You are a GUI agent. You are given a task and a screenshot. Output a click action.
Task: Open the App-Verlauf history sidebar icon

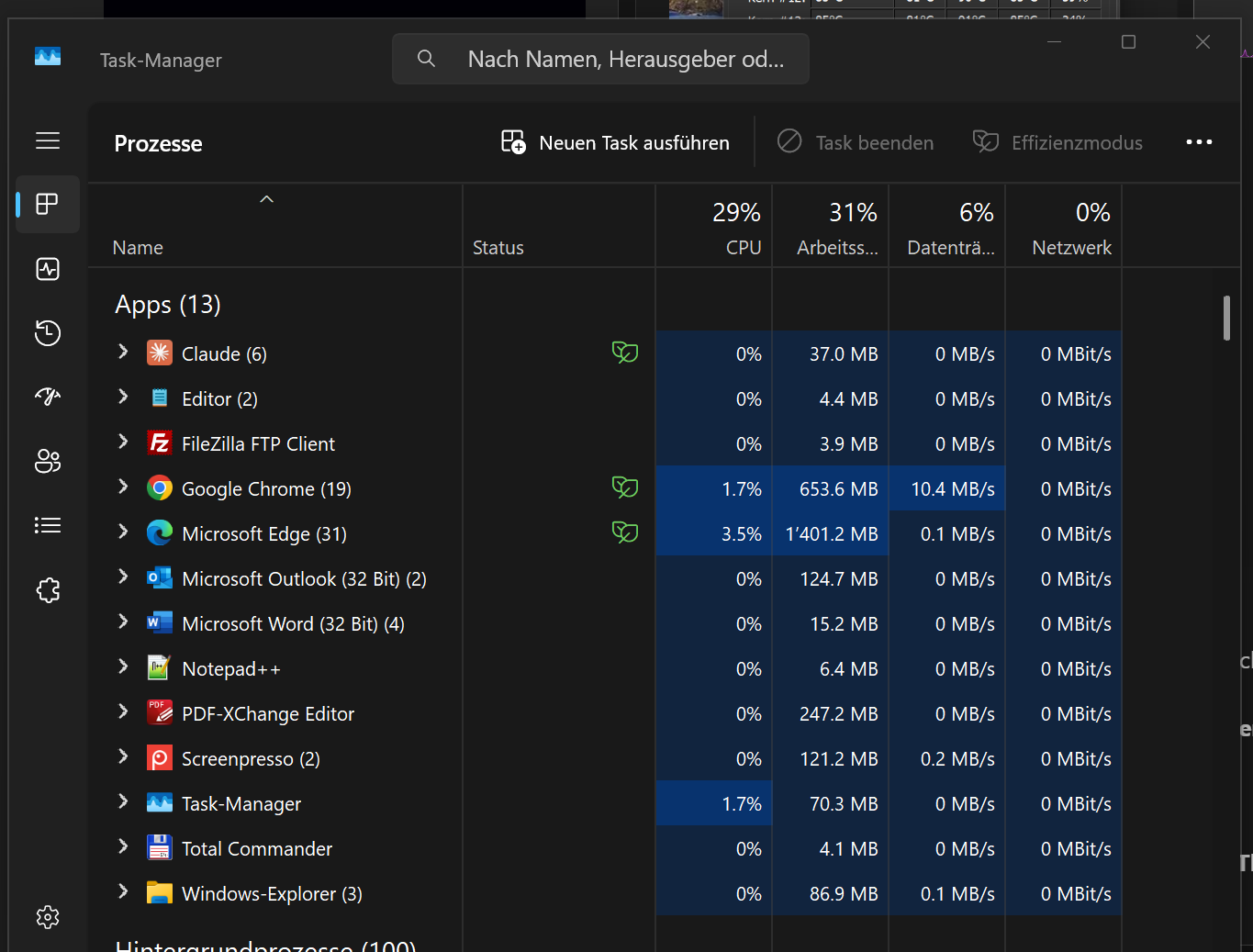click(x=48, y=332)
